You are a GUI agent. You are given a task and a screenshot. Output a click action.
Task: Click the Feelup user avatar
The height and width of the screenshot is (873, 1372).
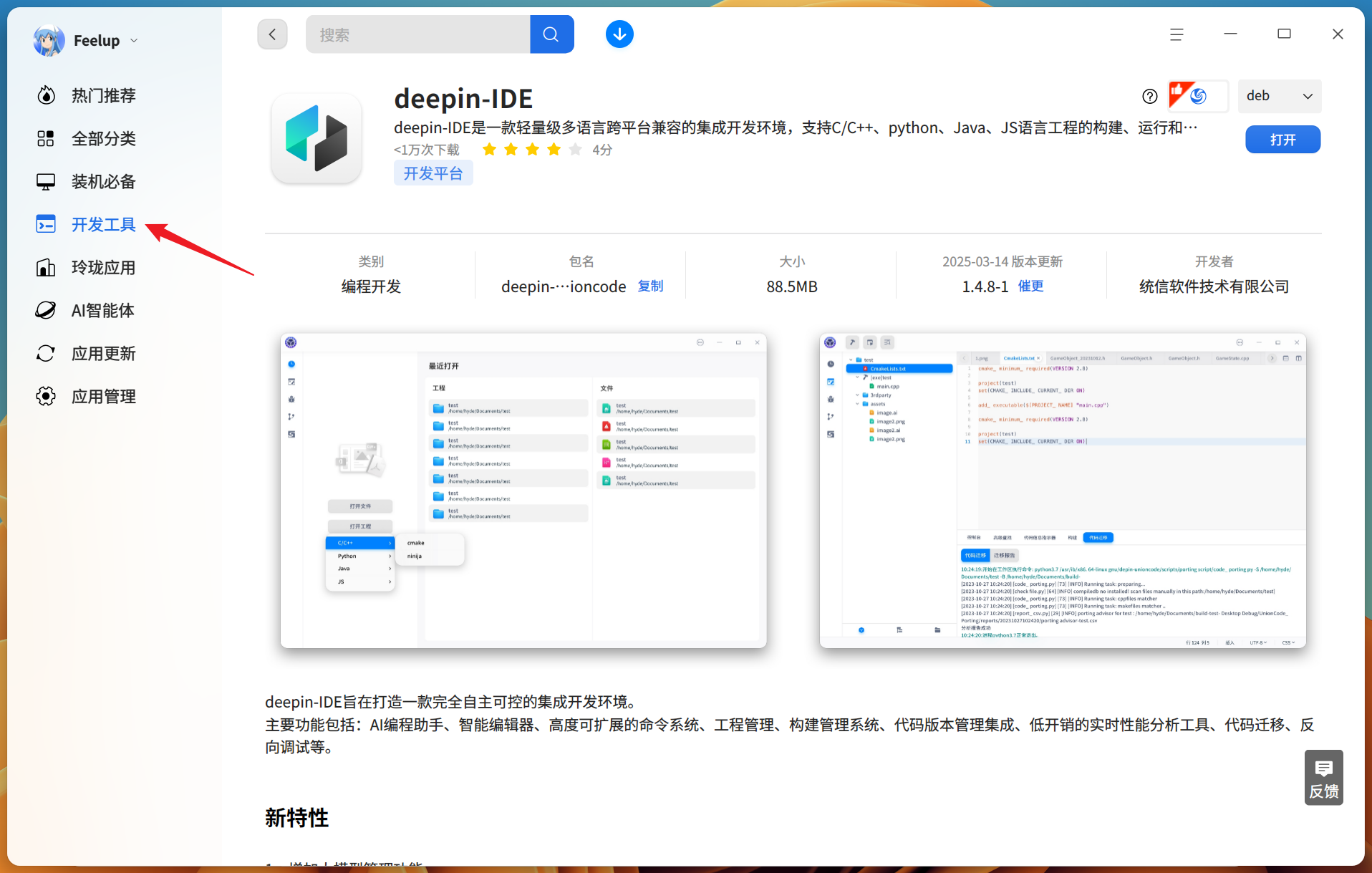(49, 41)
